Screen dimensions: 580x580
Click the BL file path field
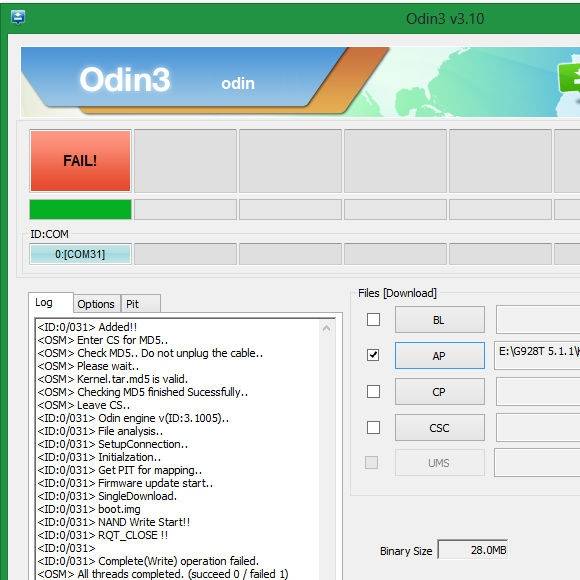click(x=538, y=319)
